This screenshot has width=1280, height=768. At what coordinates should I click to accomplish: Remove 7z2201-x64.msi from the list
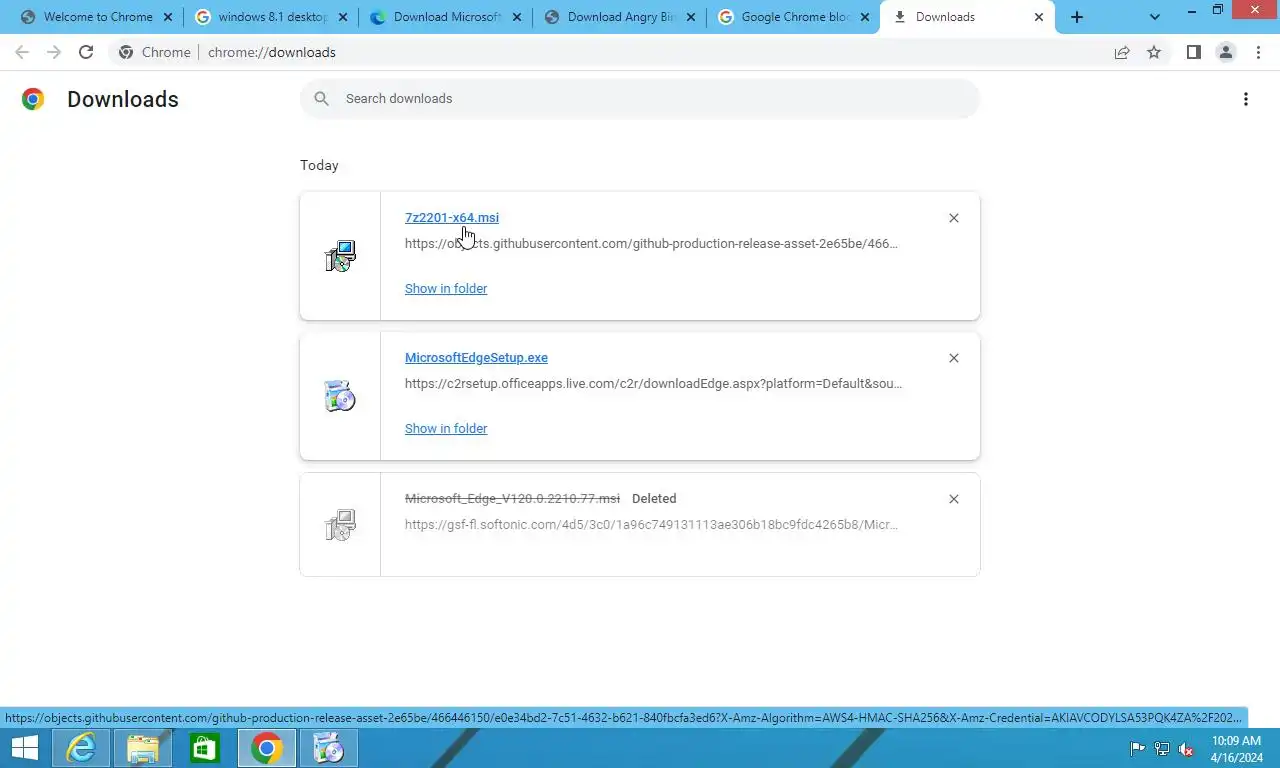(954, 218)
